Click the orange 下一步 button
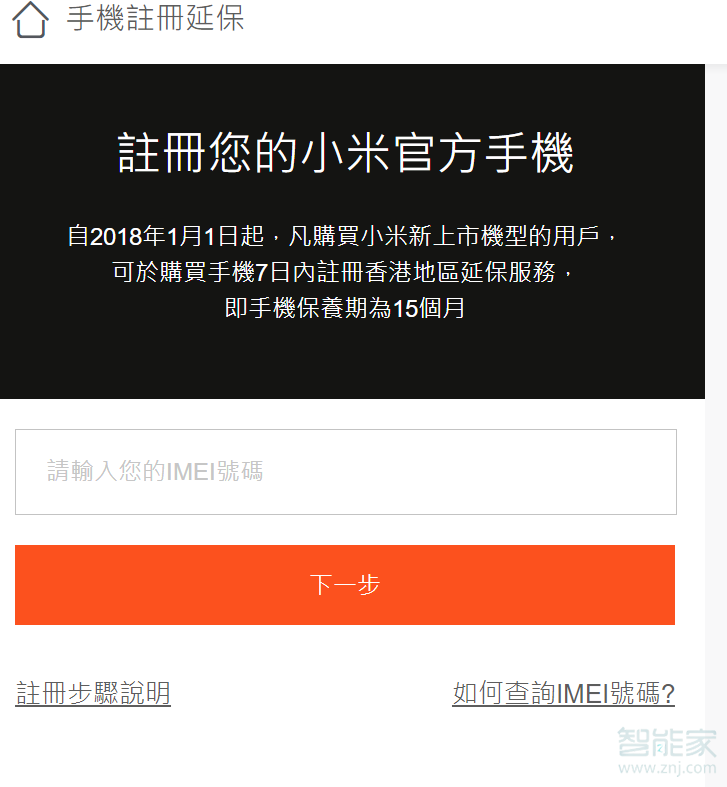The image size is (727, 787). pyautogui.click(x=345, y=585)
